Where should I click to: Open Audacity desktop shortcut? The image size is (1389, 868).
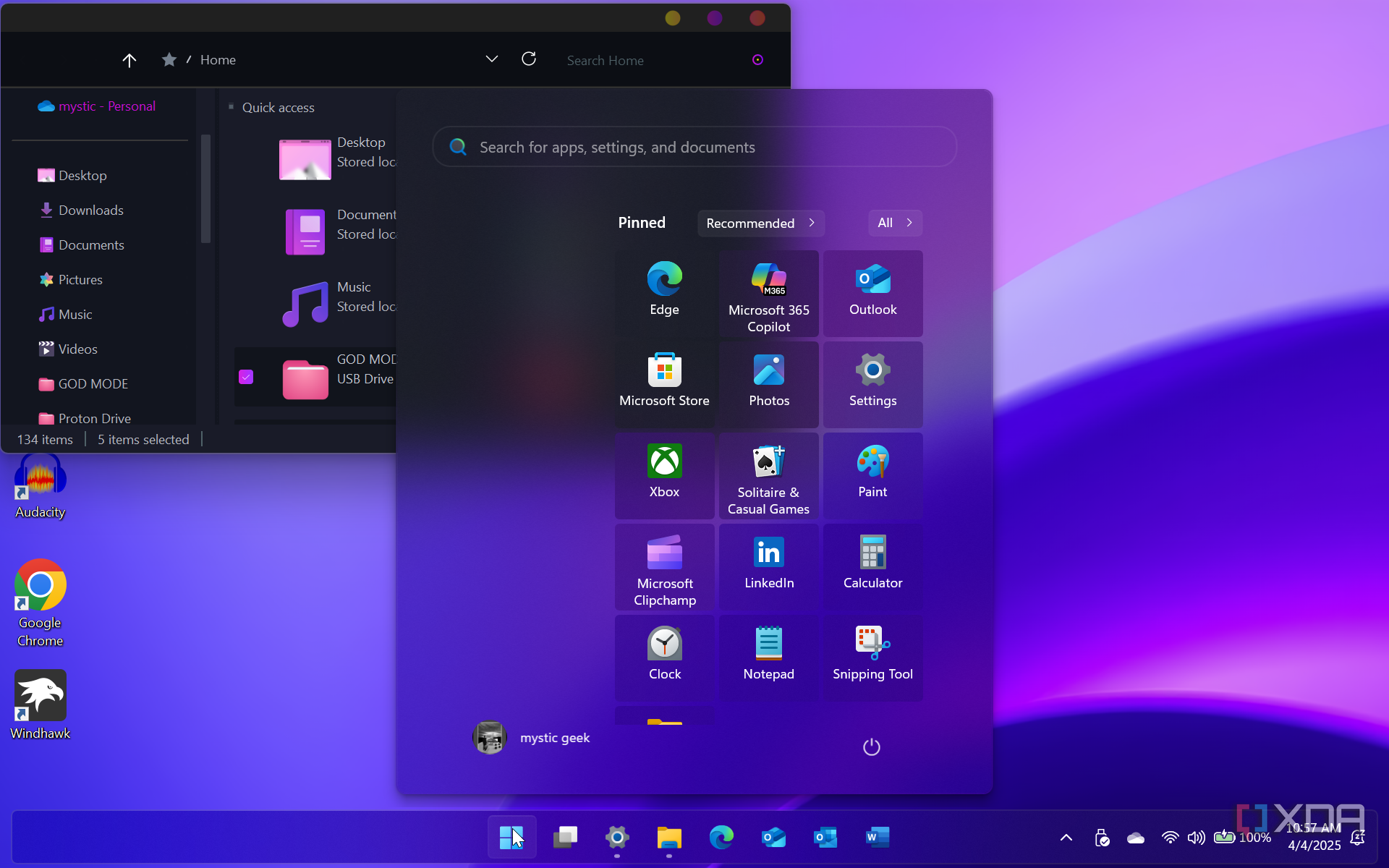pyautogui.click(x=41, y=486)
